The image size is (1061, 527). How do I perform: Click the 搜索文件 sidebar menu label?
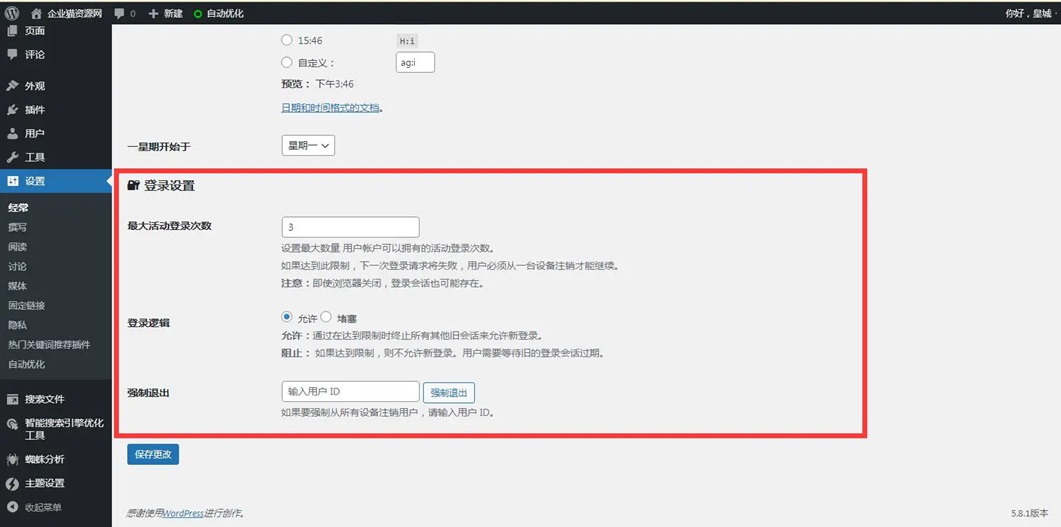click(x=45, y=399)
